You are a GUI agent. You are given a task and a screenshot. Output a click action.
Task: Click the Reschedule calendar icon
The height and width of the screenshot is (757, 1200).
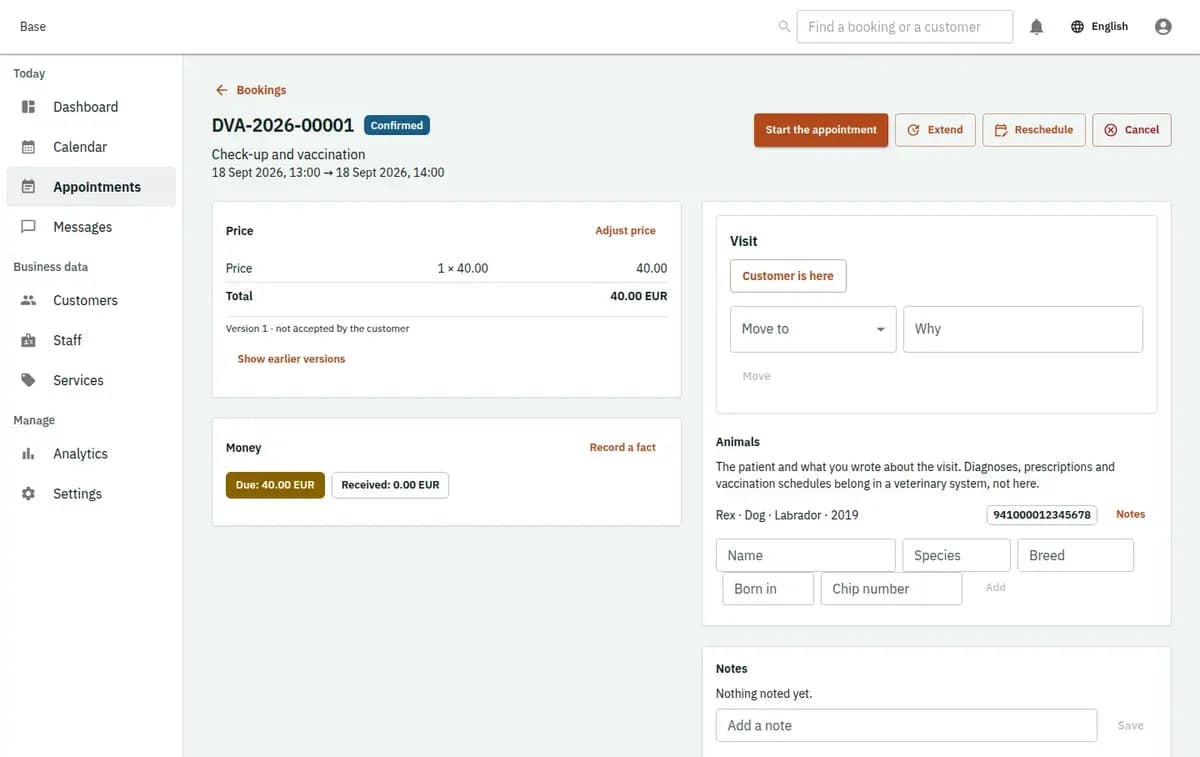click(1001, 130)
